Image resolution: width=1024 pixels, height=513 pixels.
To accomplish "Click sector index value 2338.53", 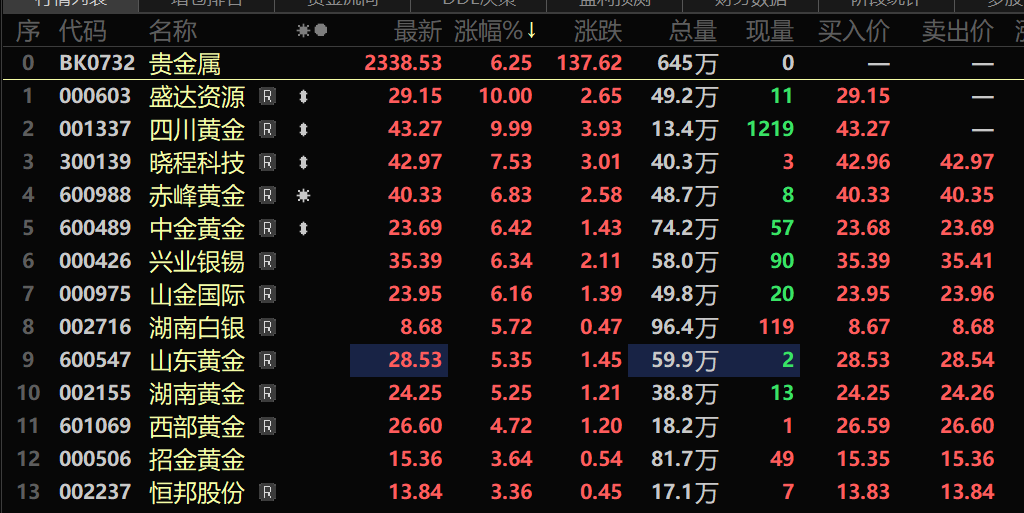I will 403,63.
